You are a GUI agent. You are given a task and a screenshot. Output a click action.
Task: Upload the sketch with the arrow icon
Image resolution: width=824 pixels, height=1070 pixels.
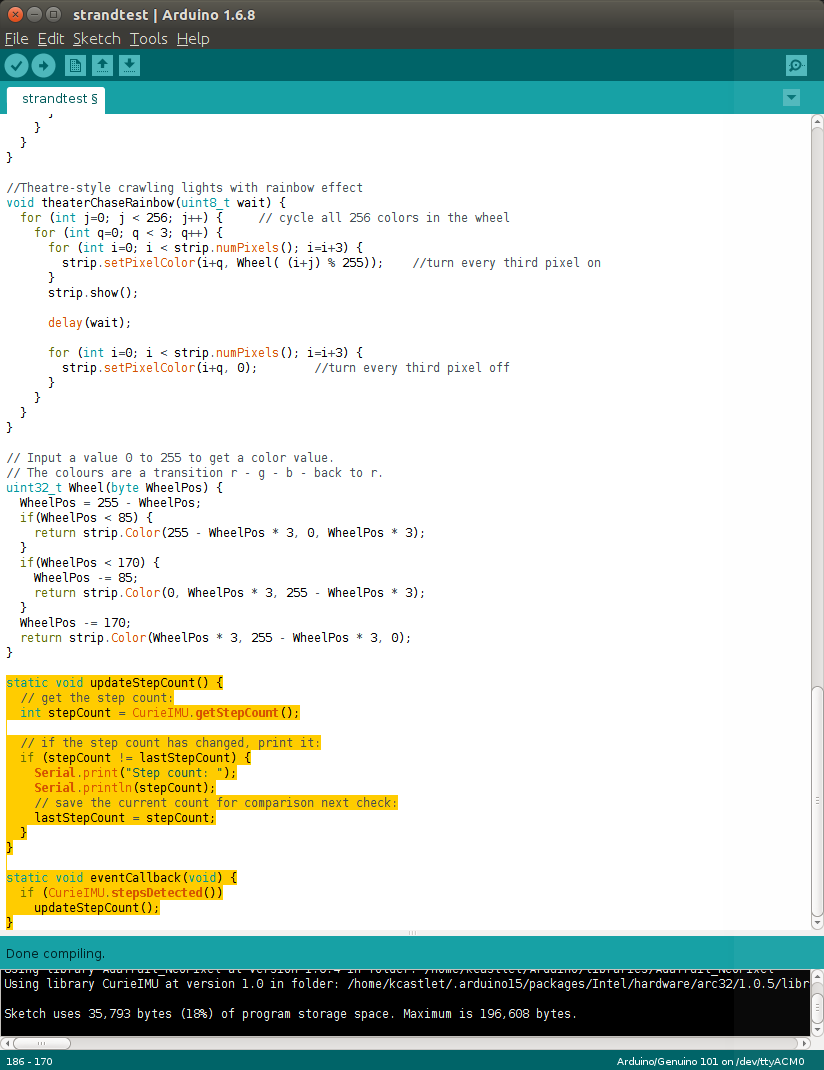43,64
